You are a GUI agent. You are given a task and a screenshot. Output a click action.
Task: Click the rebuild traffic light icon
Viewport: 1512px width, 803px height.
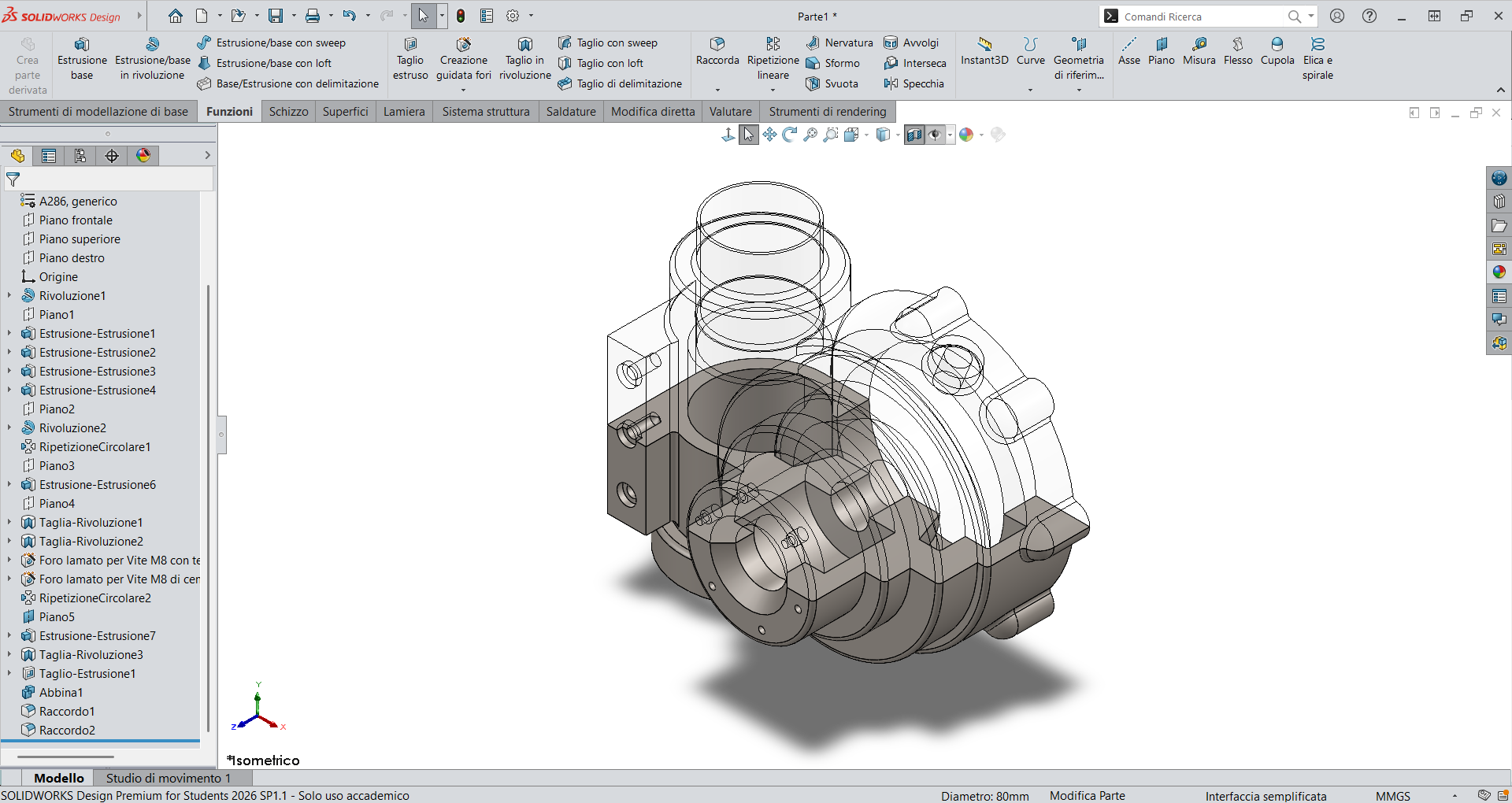coord(461,16)
